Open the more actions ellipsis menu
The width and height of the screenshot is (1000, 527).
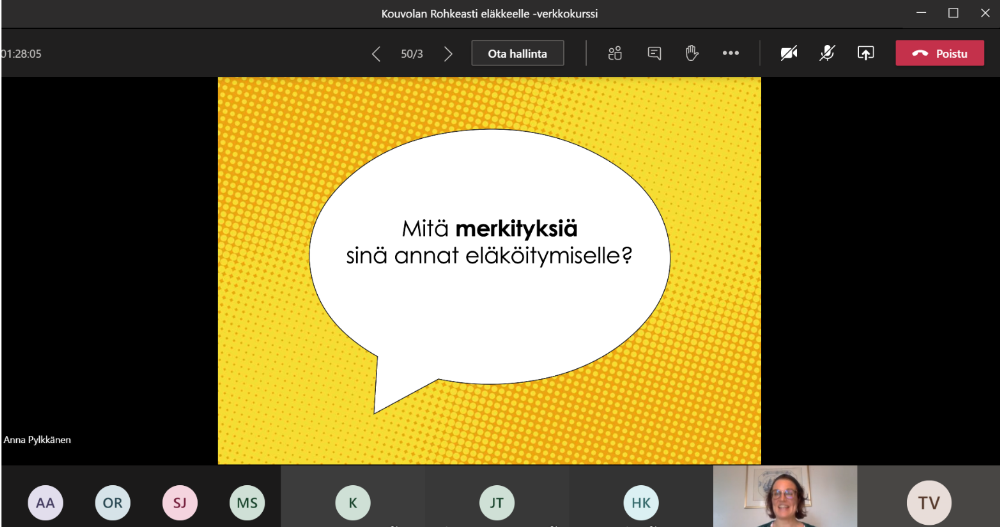[731, 53]
